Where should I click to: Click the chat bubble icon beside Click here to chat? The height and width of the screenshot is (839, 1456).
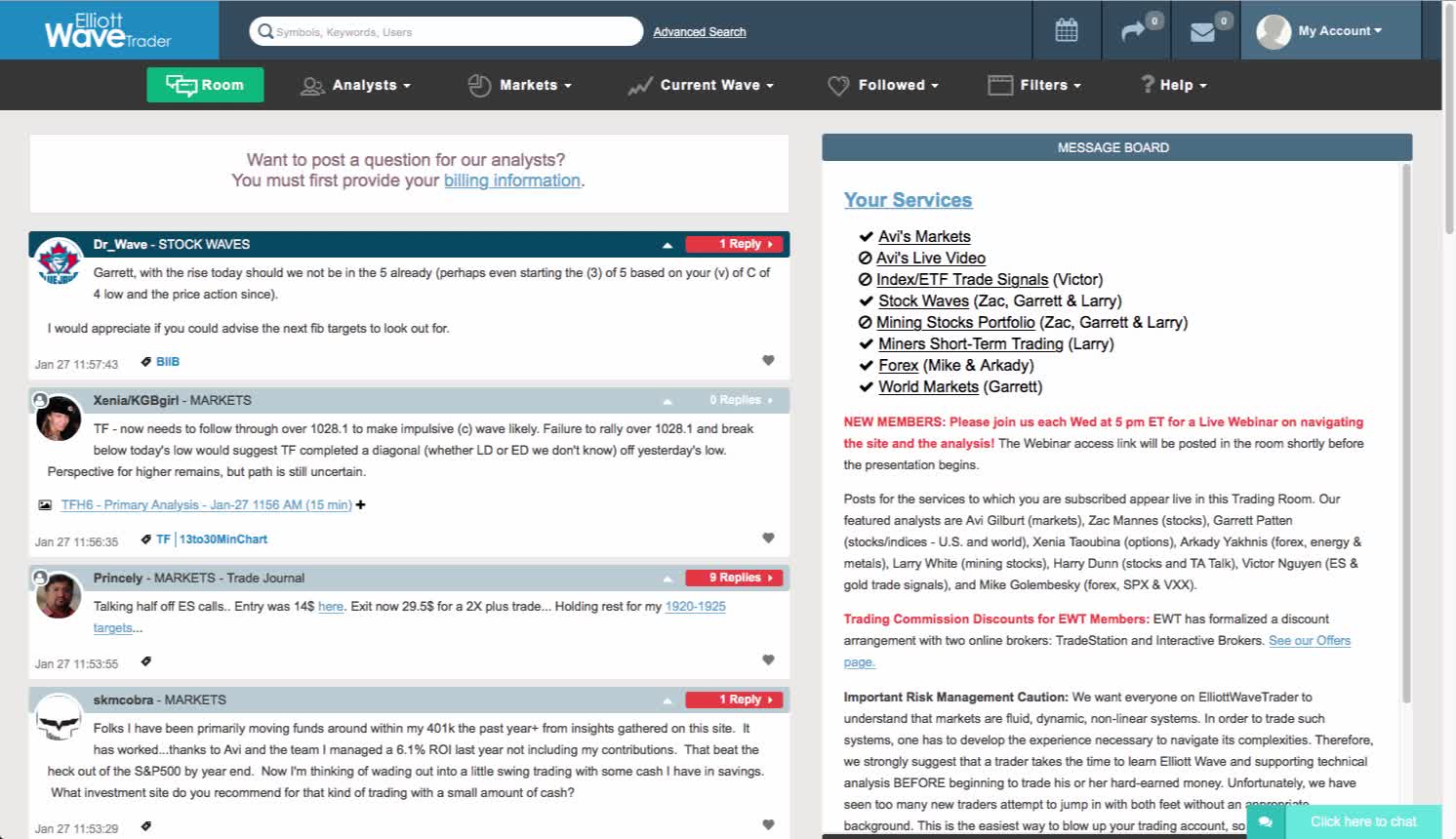1265,822
